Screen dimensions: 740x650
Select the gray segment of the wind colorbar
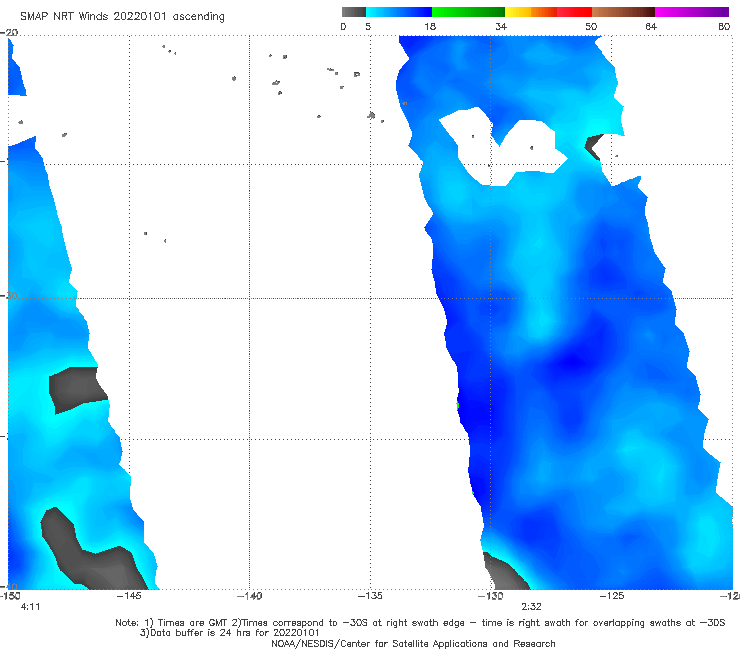coord(353,12)
